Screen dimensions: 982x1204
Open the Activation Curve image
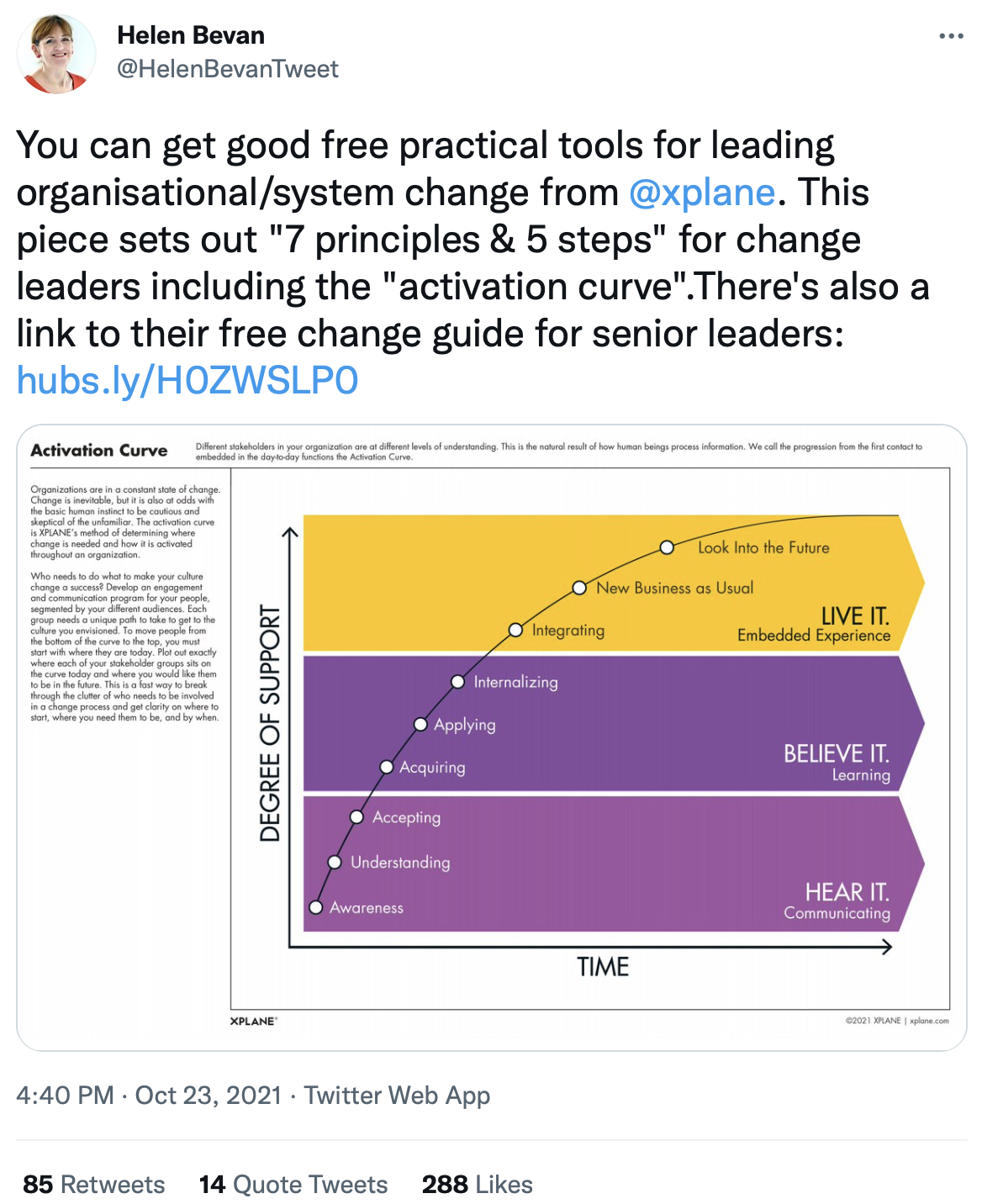[492, 737]
